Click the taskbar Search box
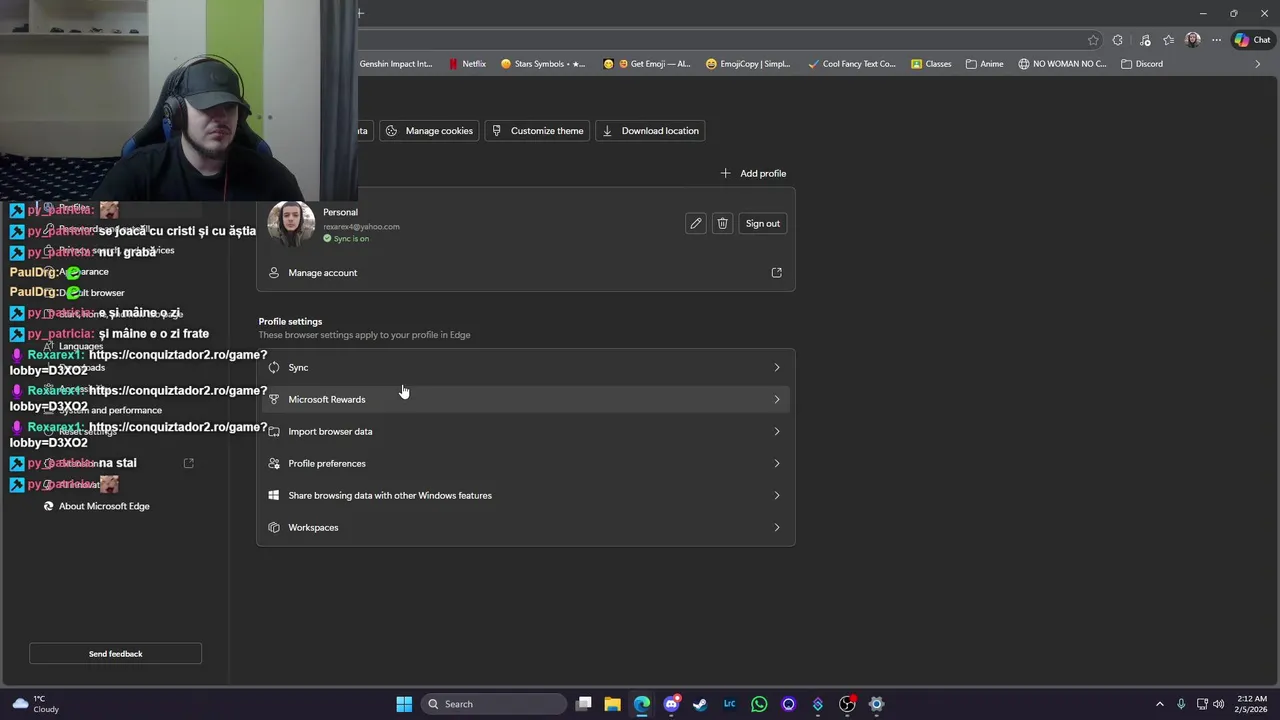 pyautogui.click(x=494, y=704)
